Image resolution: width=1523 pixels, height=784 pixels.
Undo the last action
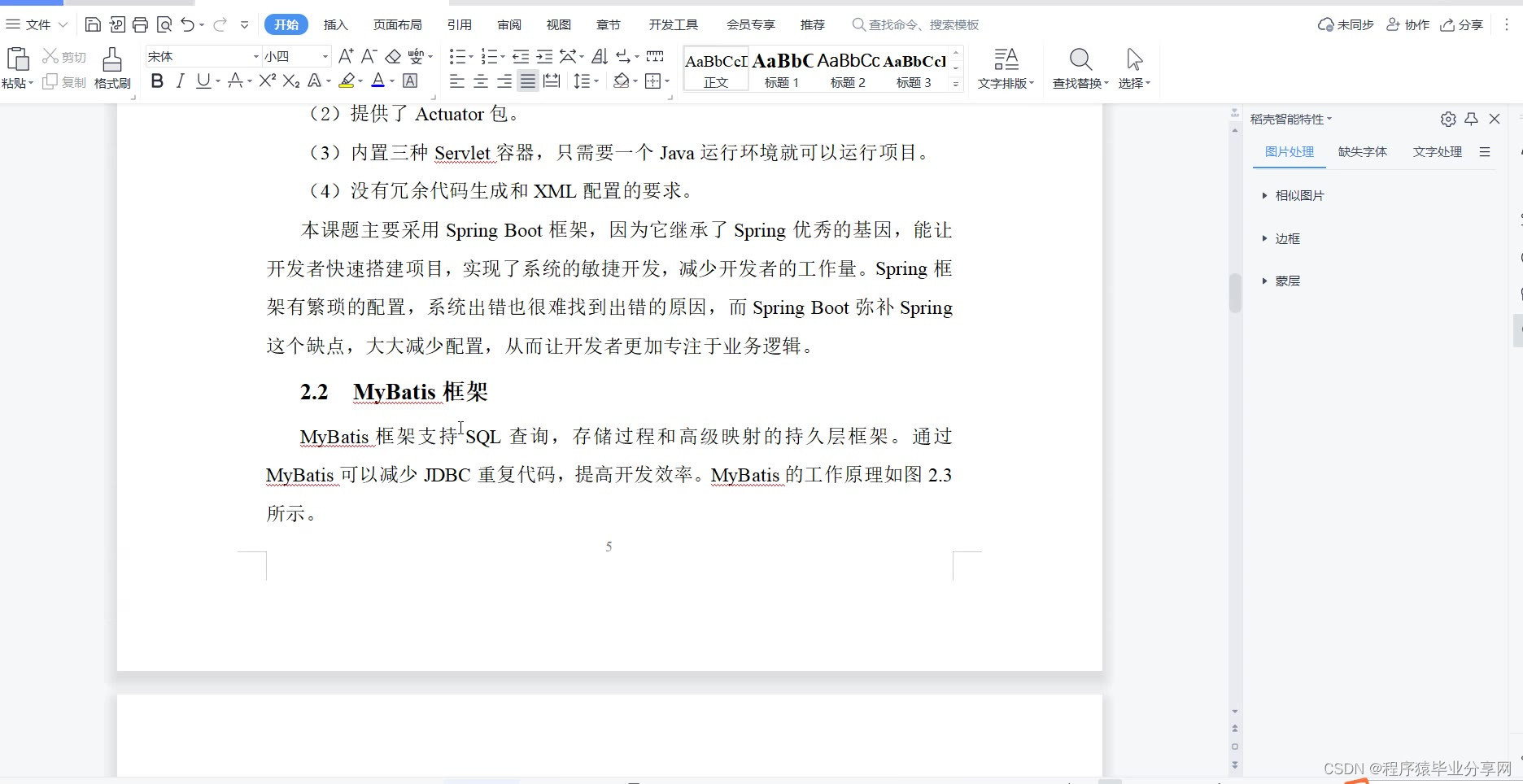click(188, 24)
